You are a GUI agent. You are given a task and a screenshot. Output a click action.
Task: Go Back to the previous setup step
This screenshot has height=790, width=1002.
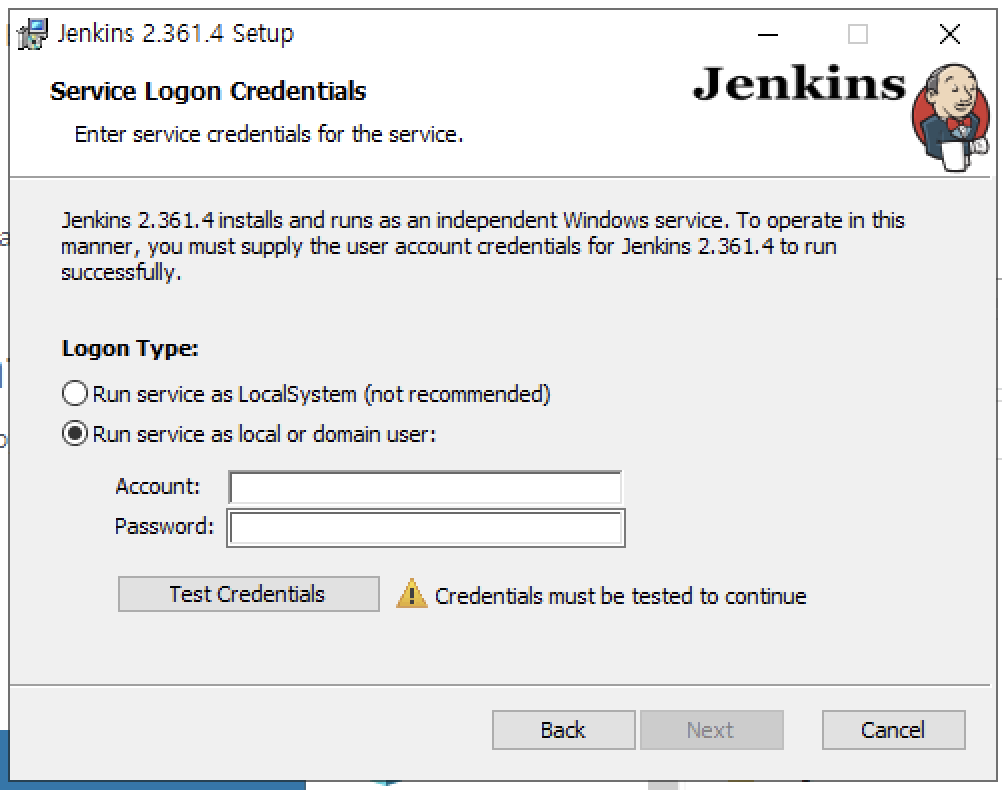pos(564,730)
